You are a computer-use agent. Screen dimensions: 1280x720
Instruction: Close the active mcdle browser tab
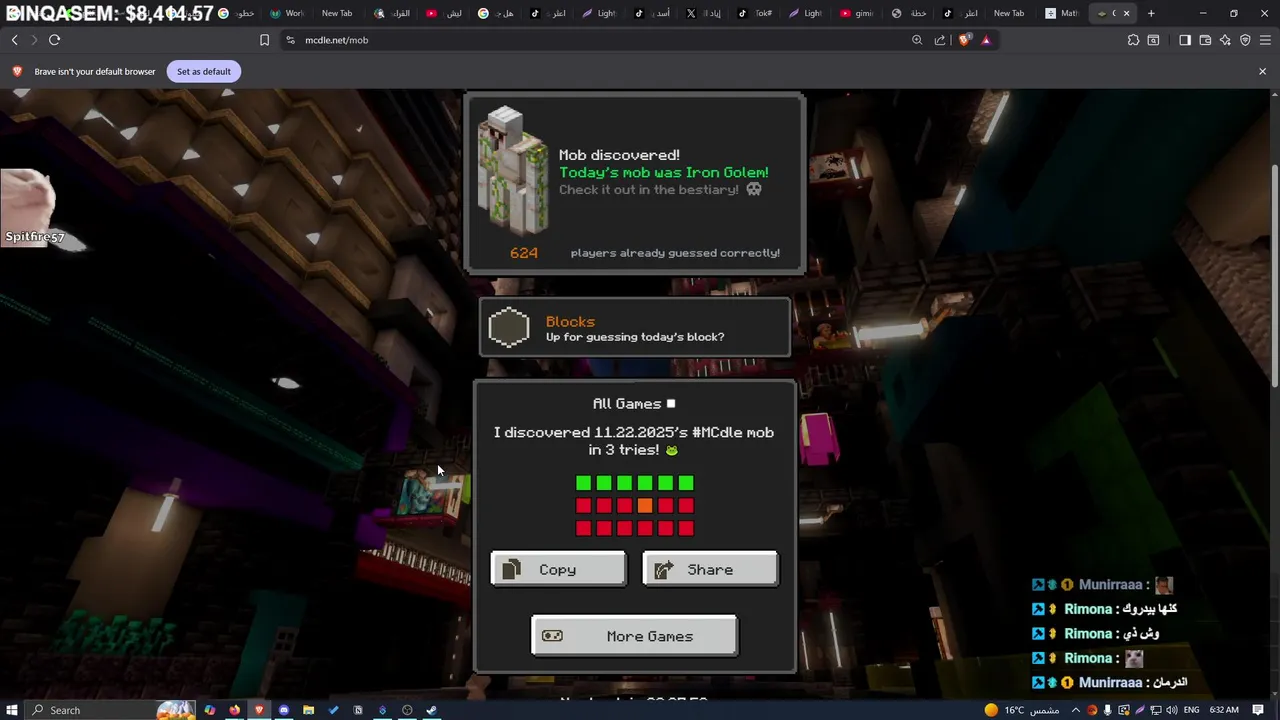coord(1127,13)
